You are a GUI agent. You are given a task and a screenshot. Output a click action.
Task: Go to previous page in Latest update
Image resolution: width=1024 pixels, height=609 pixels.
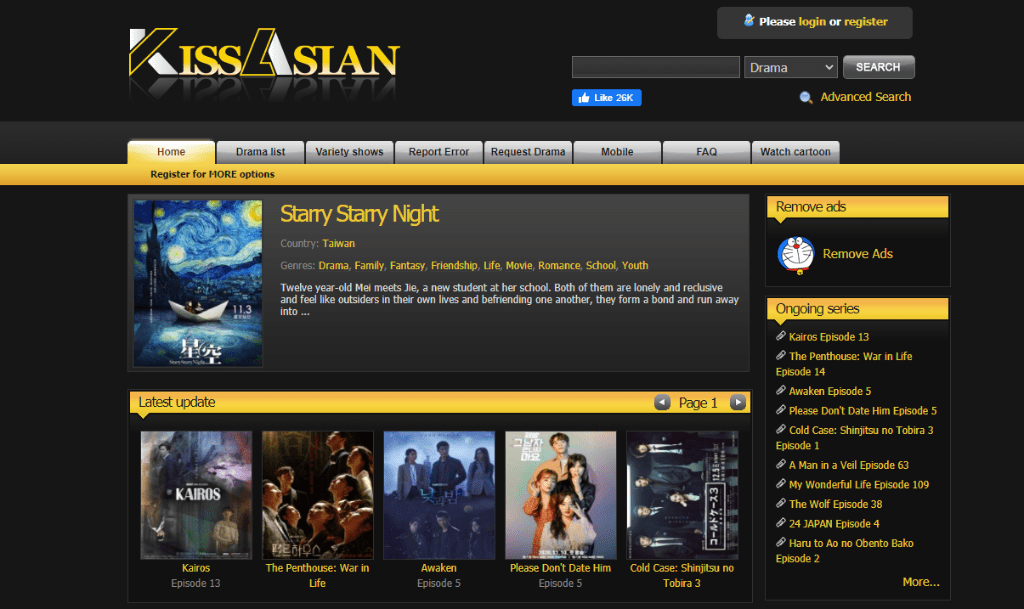tap(662, 402)
